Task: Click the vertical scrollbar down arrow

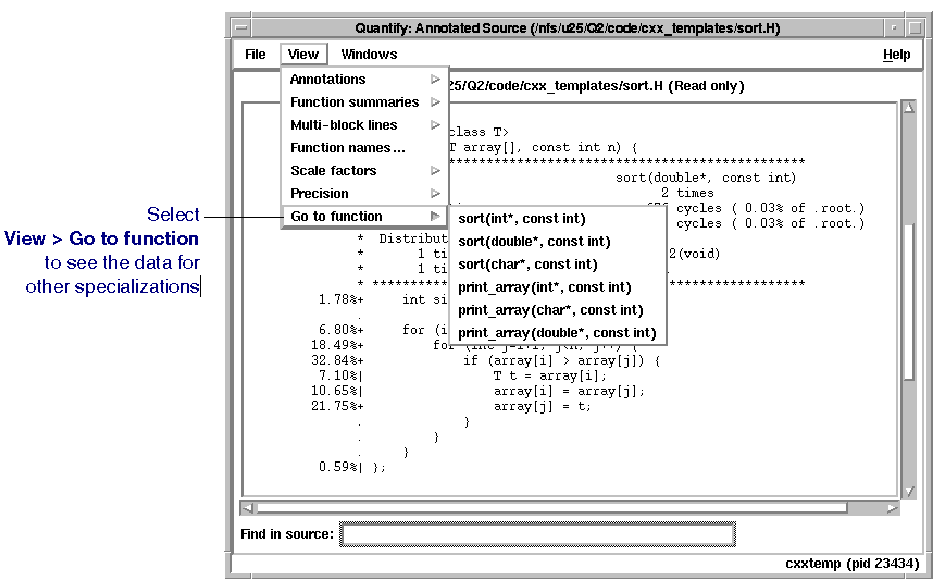Action: coord(909,491)
